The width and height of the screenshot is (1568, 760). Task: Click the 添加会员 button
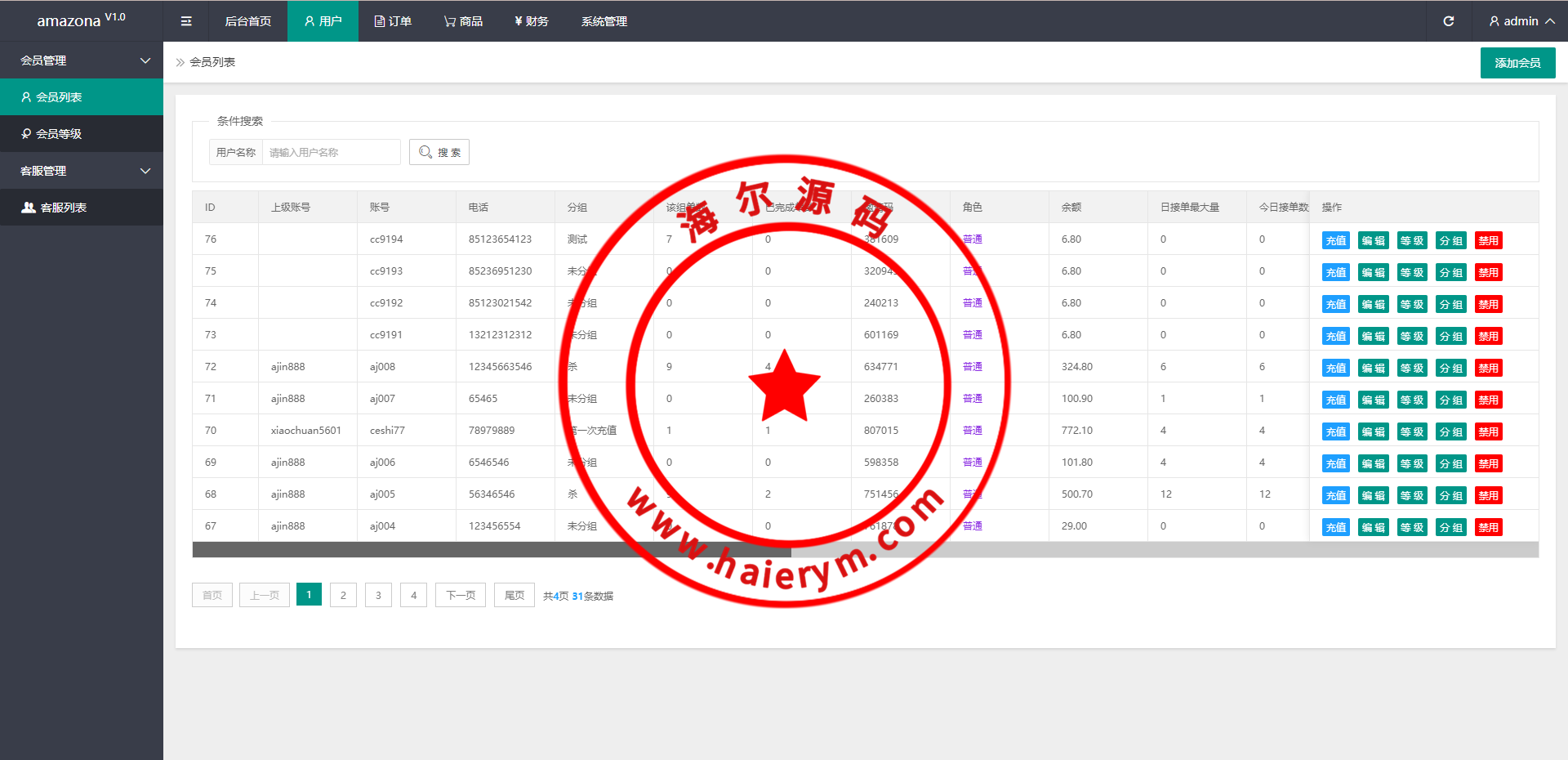pos(1517,63)
